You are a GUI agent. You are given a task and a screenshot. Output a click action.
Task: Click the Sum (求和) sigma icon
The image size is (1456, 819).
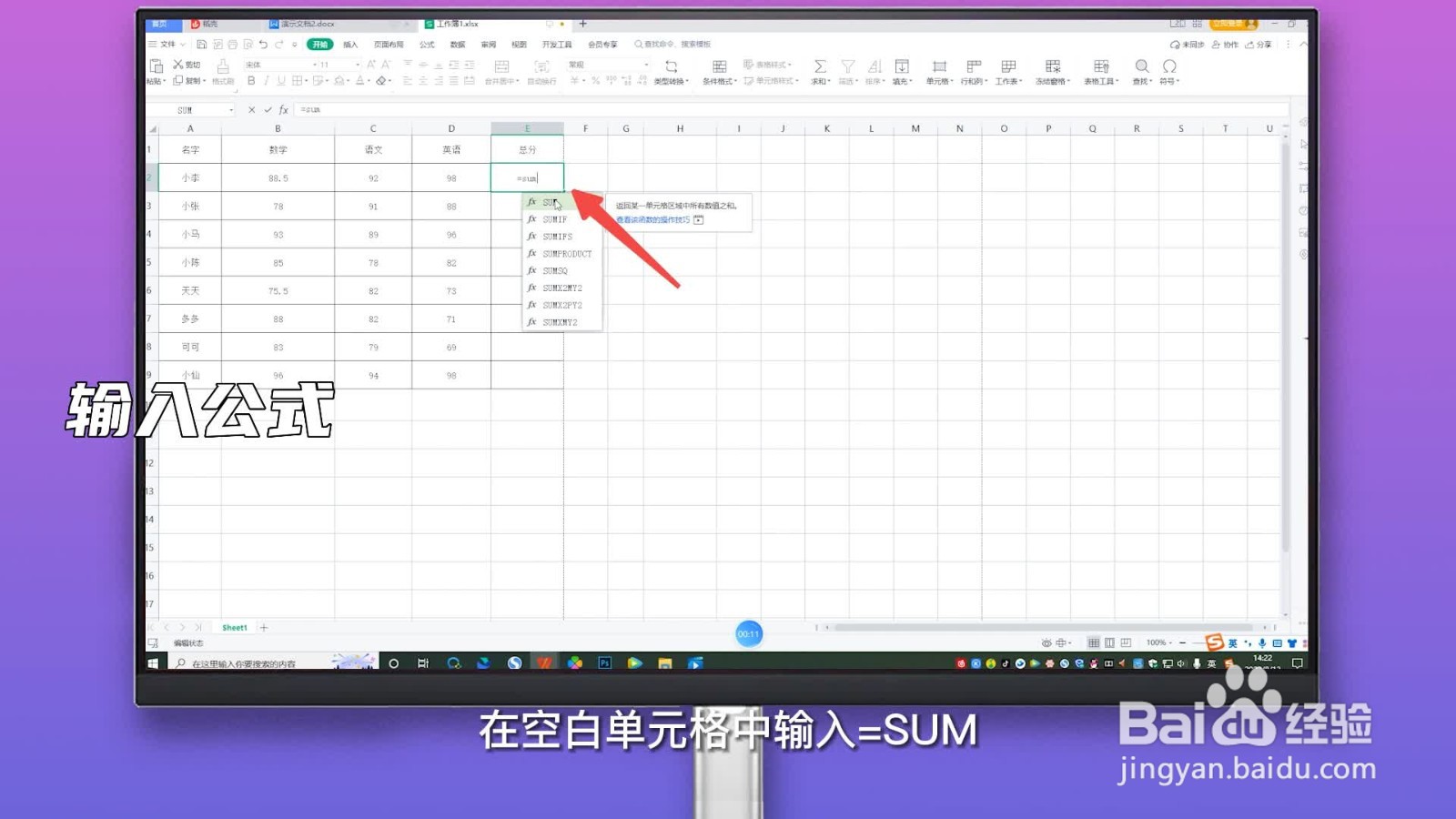(820, 66)
